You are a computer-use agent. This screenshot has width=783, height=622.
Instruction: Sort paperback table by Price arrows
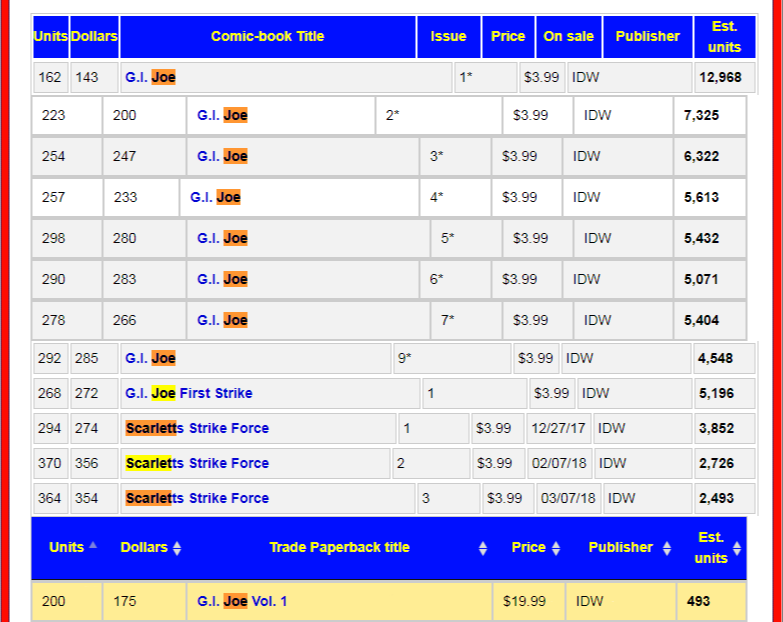click(556, 548)
